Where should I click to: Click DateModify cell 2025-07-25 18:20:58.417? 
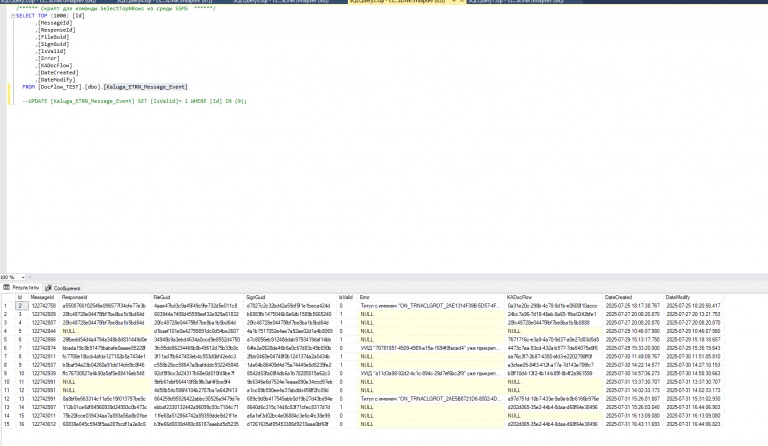coord(694,305)
